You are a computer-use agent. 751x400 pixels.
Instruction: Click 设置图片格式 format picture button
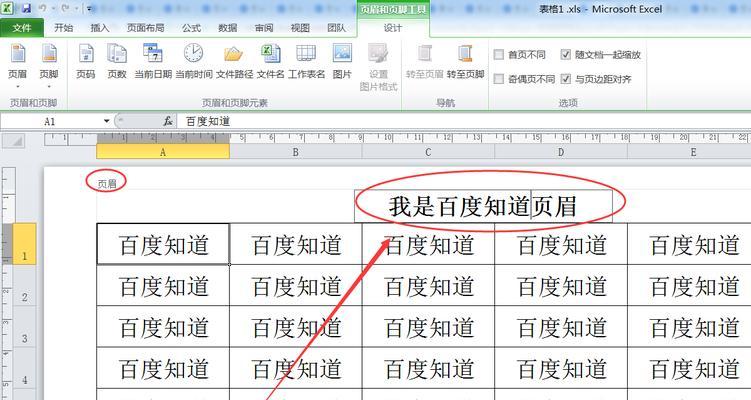pos(378,67)
